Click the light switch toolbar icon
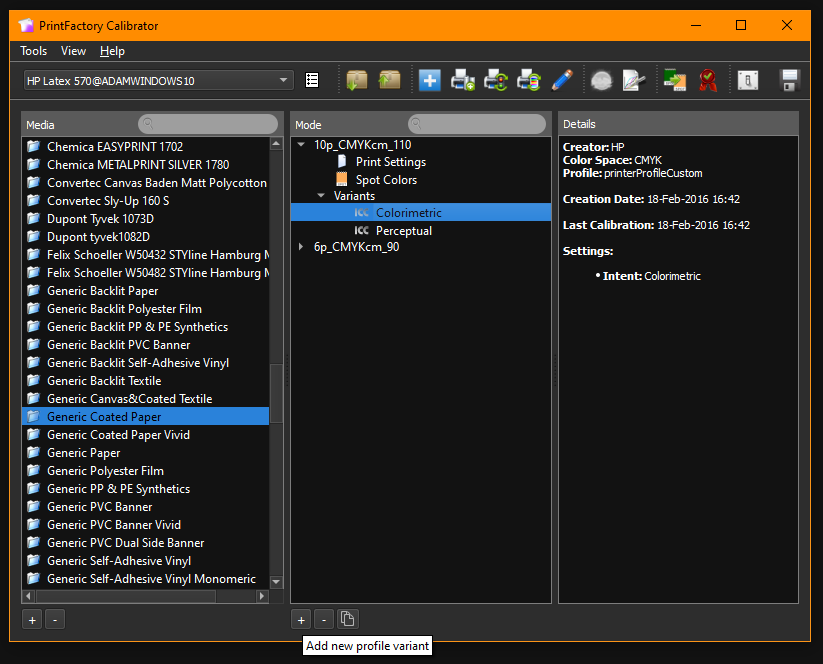 click(748, 80)
